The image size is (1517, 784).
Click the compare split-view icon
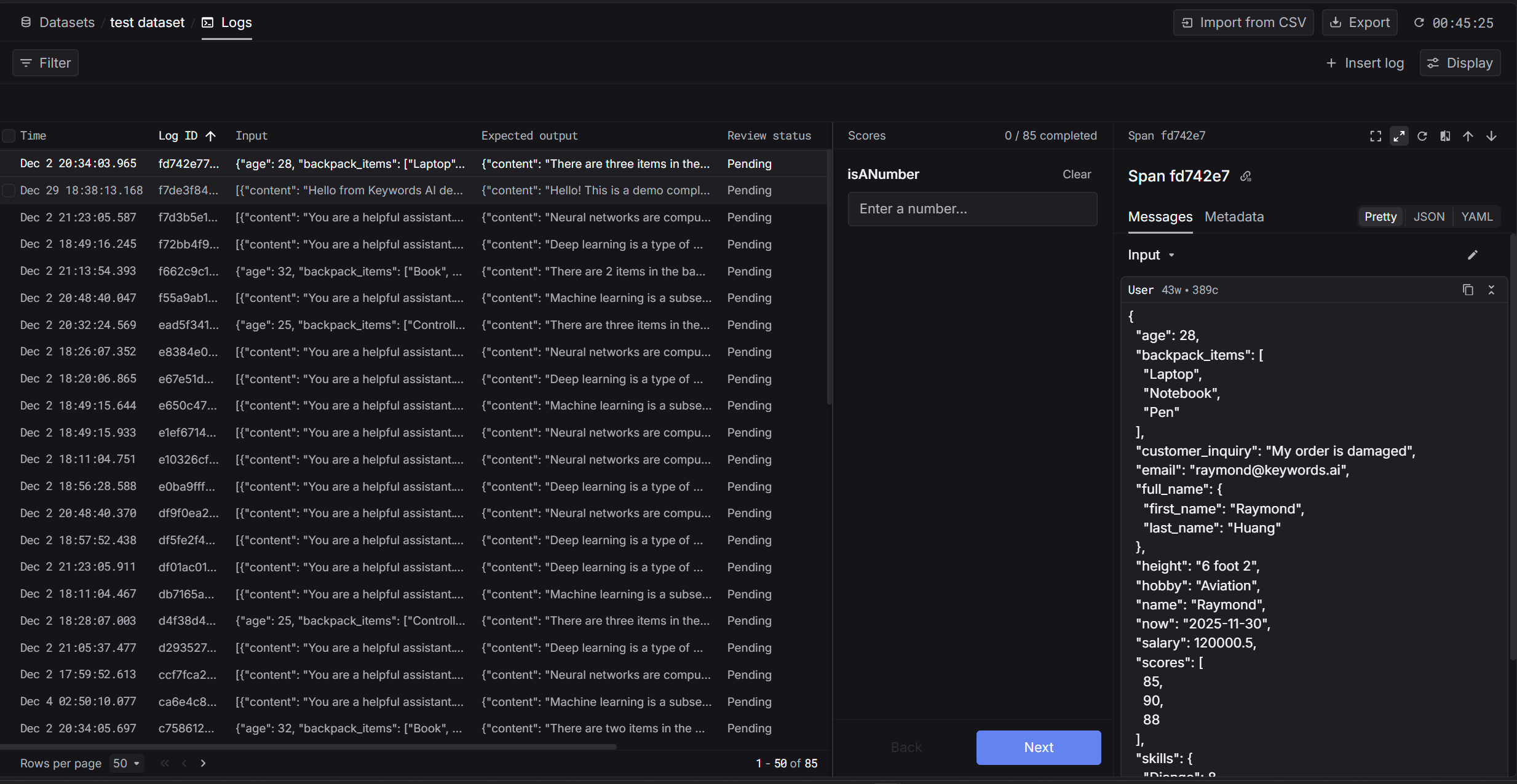tap(1445, 136)
